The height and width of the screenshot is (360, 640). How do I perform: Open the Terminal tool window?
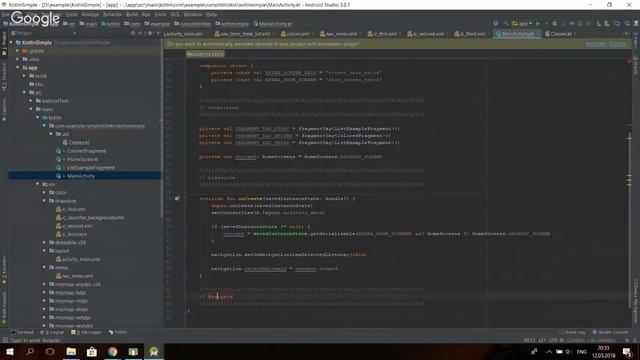(x=23, y=332)
